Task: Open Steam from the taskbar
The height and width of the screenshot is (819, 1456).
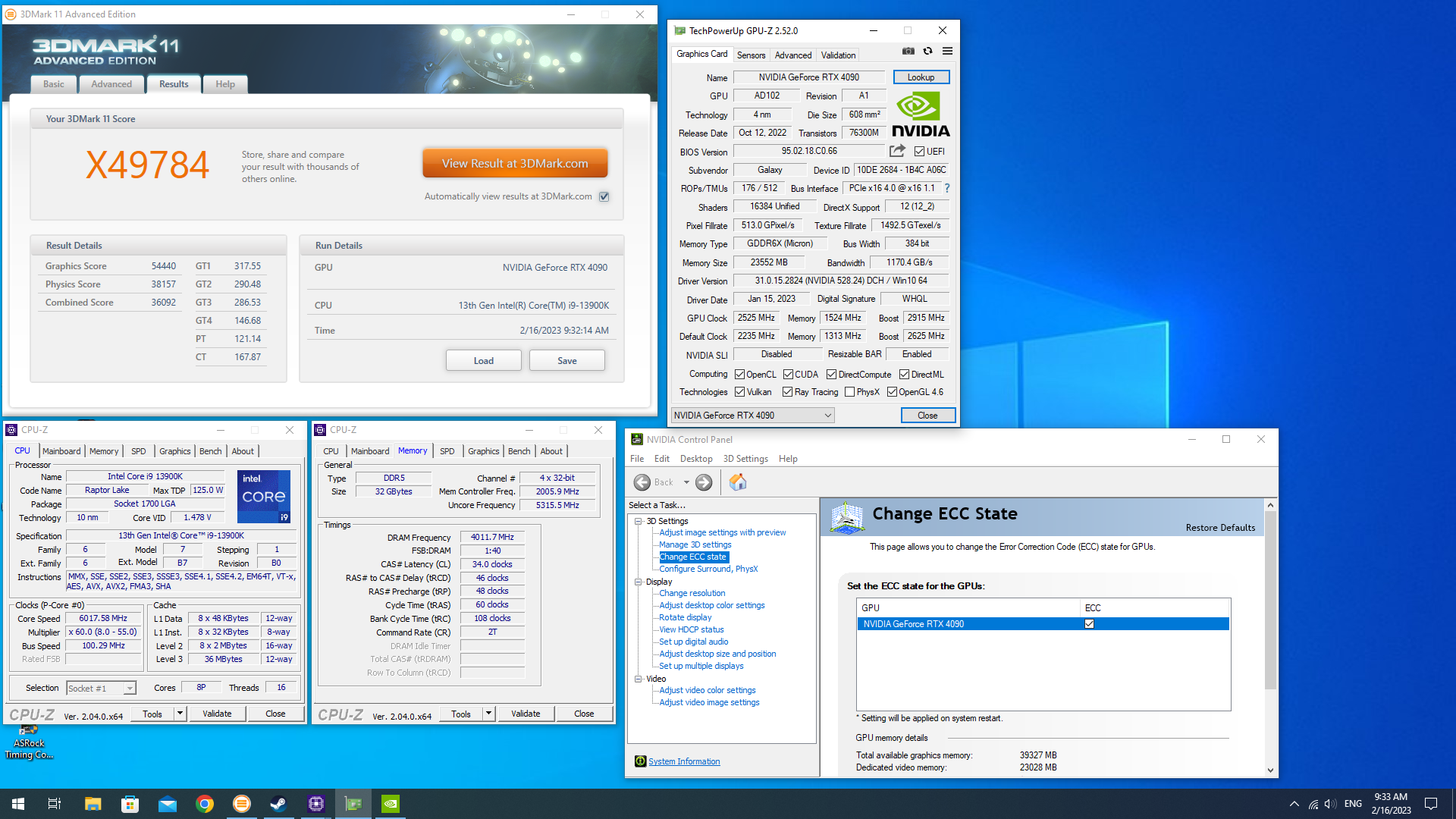Action: (x=278, y=804)
